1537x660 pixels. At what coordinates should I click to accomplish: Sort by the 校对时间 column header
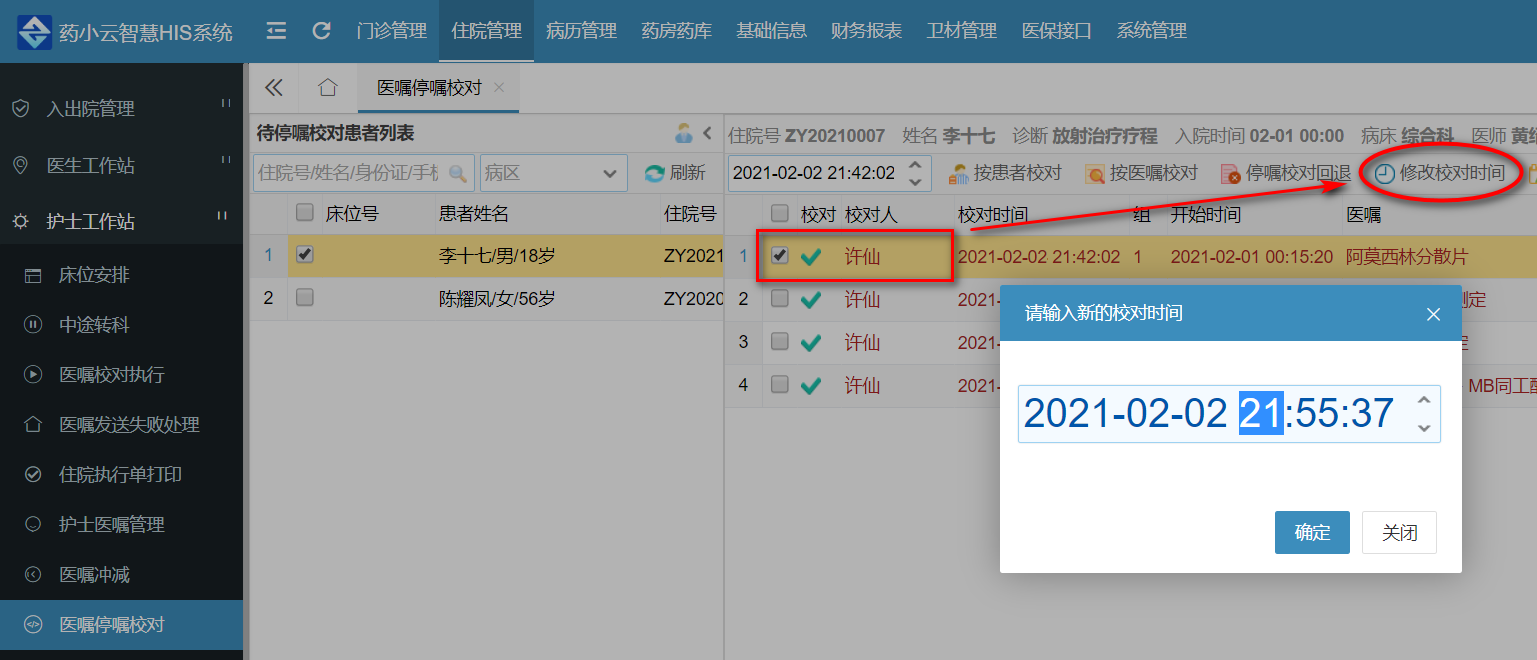[x=993, y=214]
